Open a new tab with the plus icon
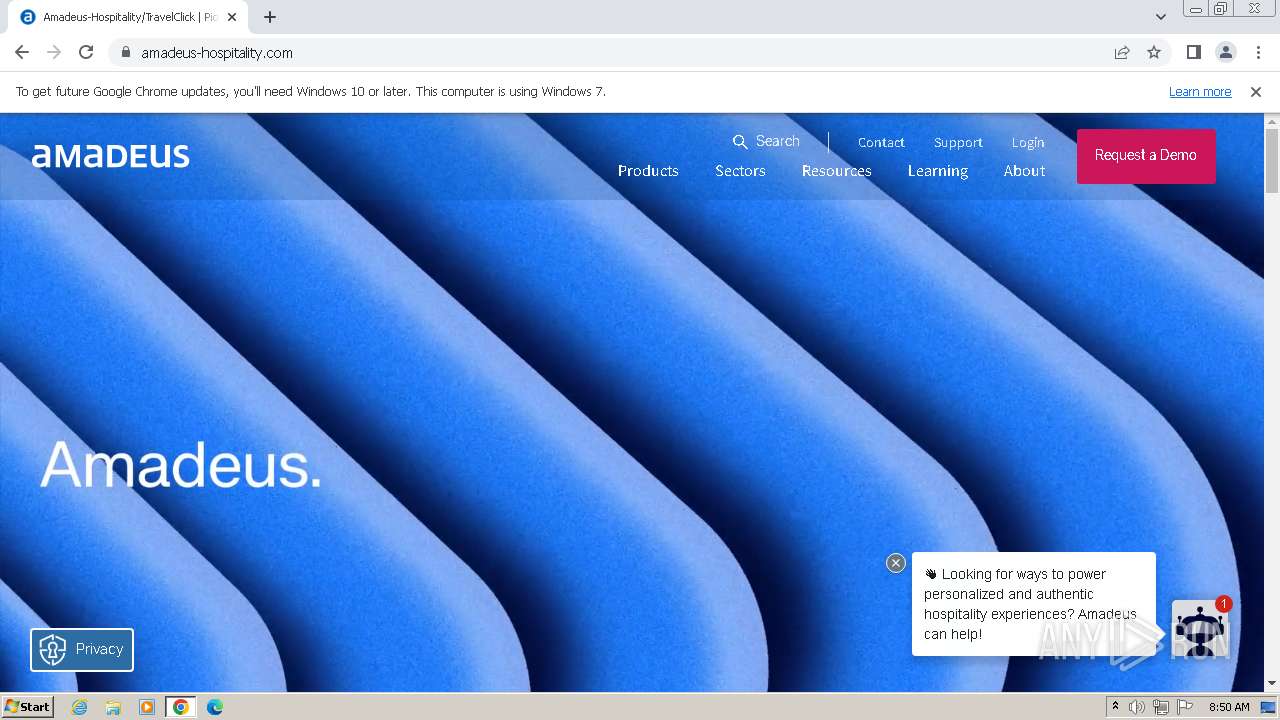1280x720 pixels. 270,17
